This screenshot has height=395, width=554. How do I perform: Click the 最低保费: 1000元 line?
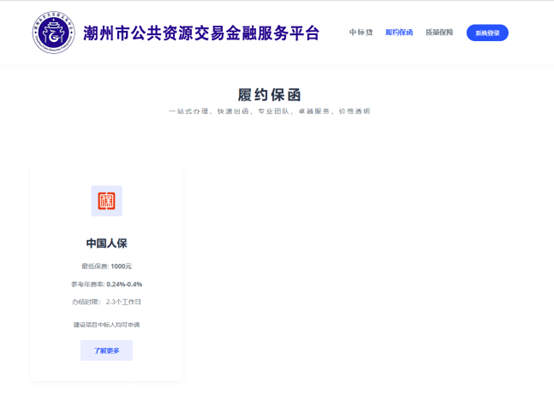(106, 266)
